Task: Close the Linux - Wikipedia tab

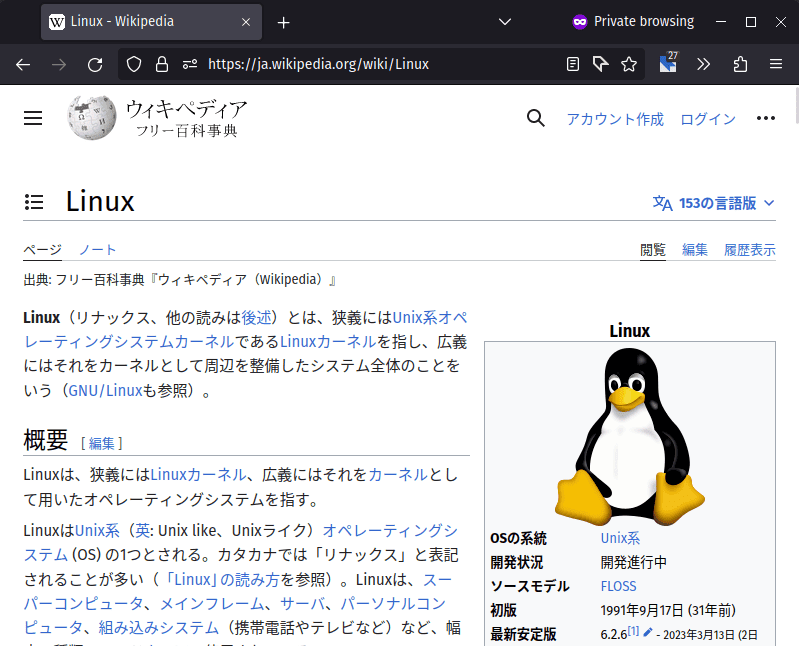Action: [246, 22]
